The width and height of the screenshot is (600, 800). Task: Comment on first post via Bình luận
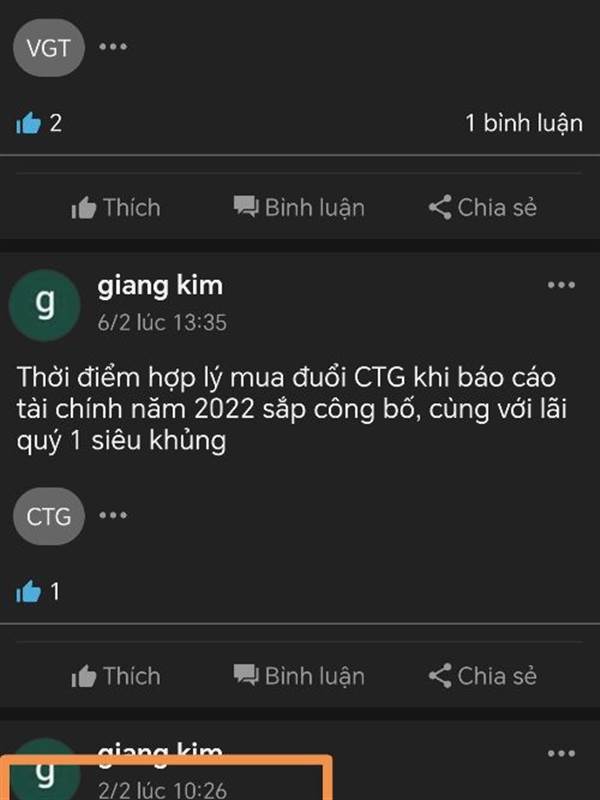[299, 208]
